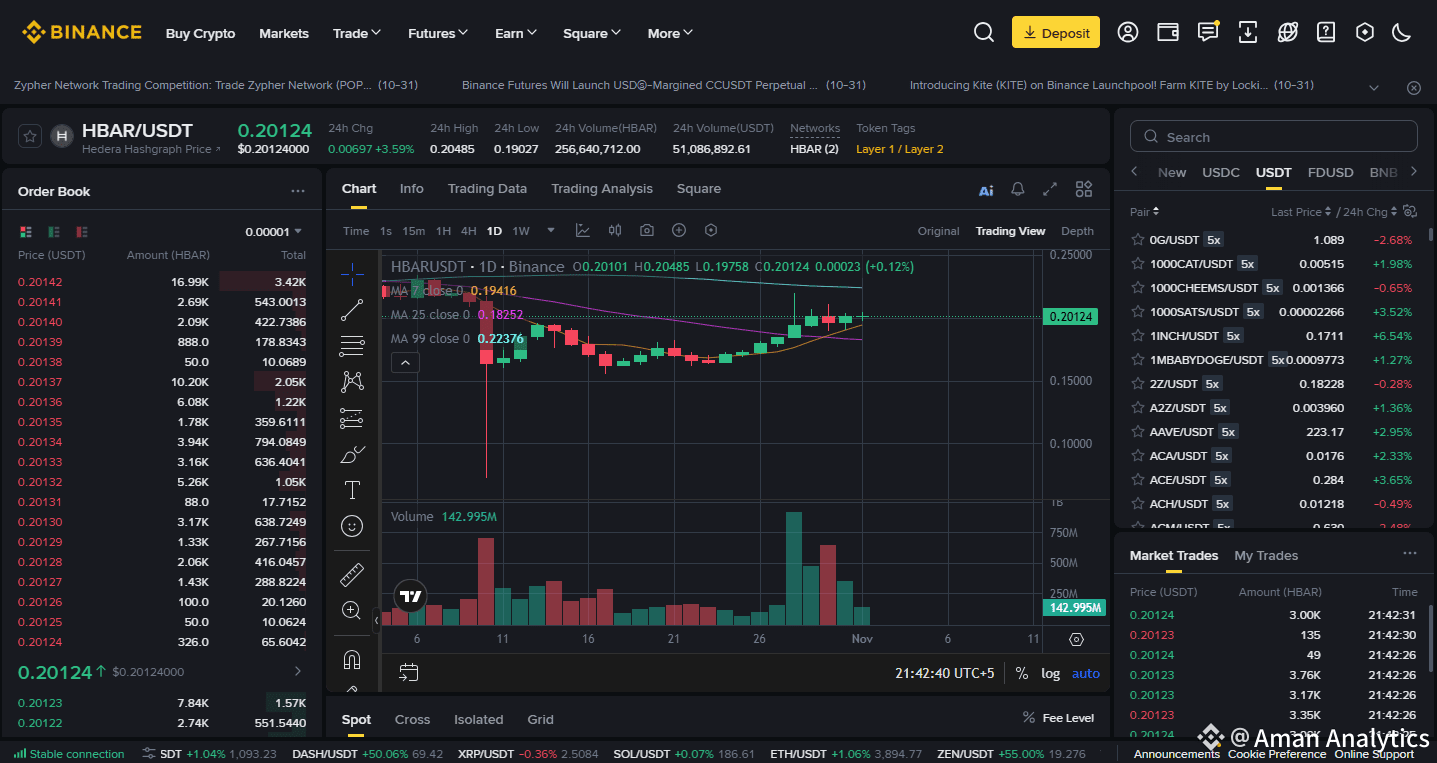Screen dimensions: 1437x763
Task: Click the chart AI icon
Action: tap(986, 190)
